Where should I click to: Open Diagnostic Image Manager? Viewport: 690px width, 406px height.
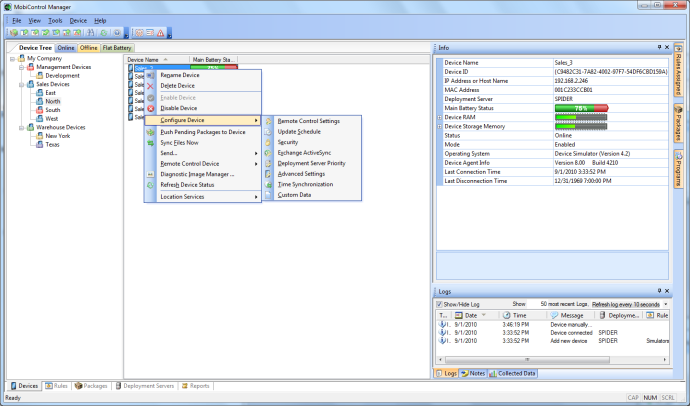(203, 174)
